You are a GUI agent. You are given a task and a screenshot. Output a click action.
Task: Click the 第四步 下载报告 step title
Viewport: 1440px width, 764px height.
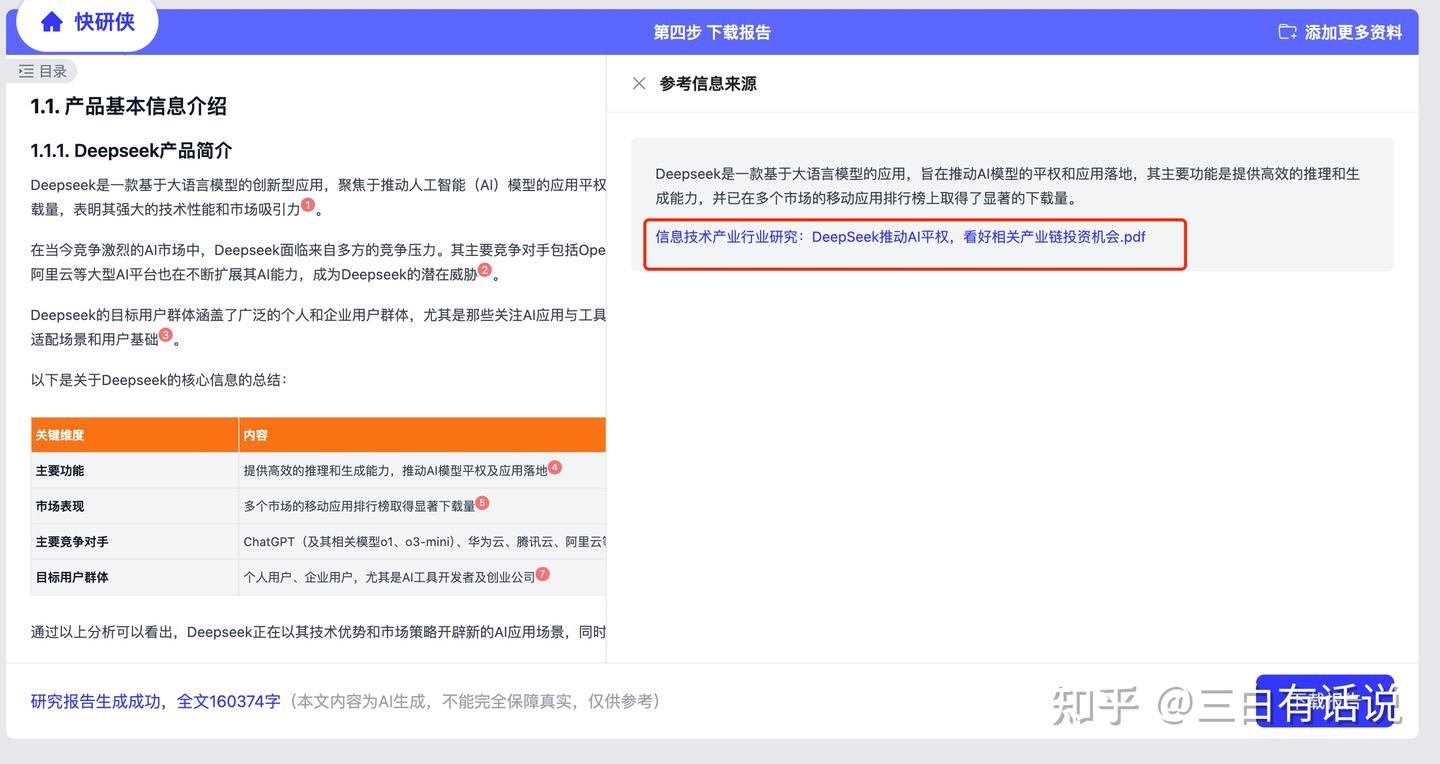coord(712,32)
